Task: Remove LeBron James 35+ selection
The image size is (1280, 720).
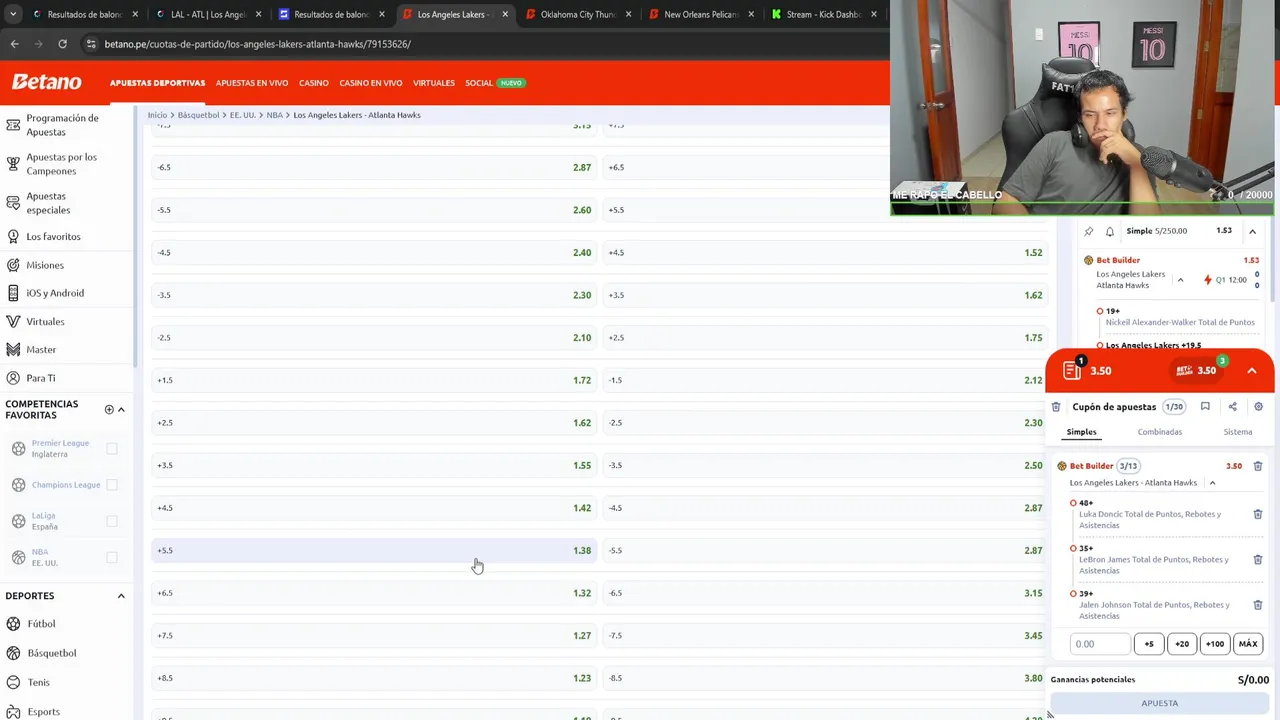Action: (1258, 559)
